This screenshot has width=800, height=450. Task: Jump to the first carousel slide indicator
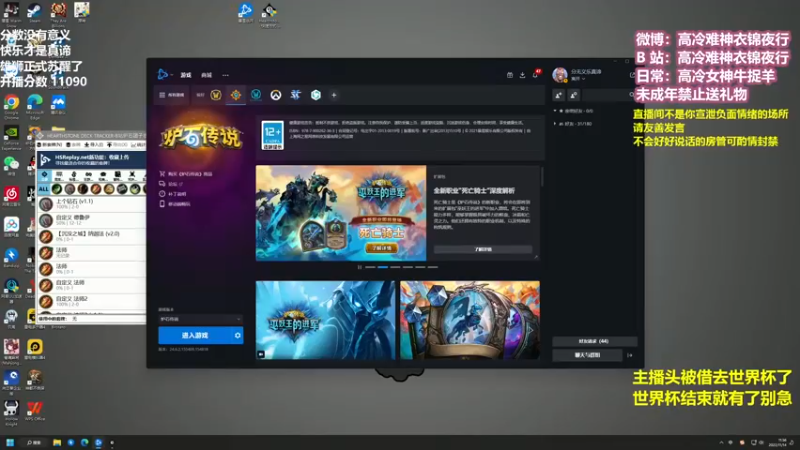click(x=370, y=267)
